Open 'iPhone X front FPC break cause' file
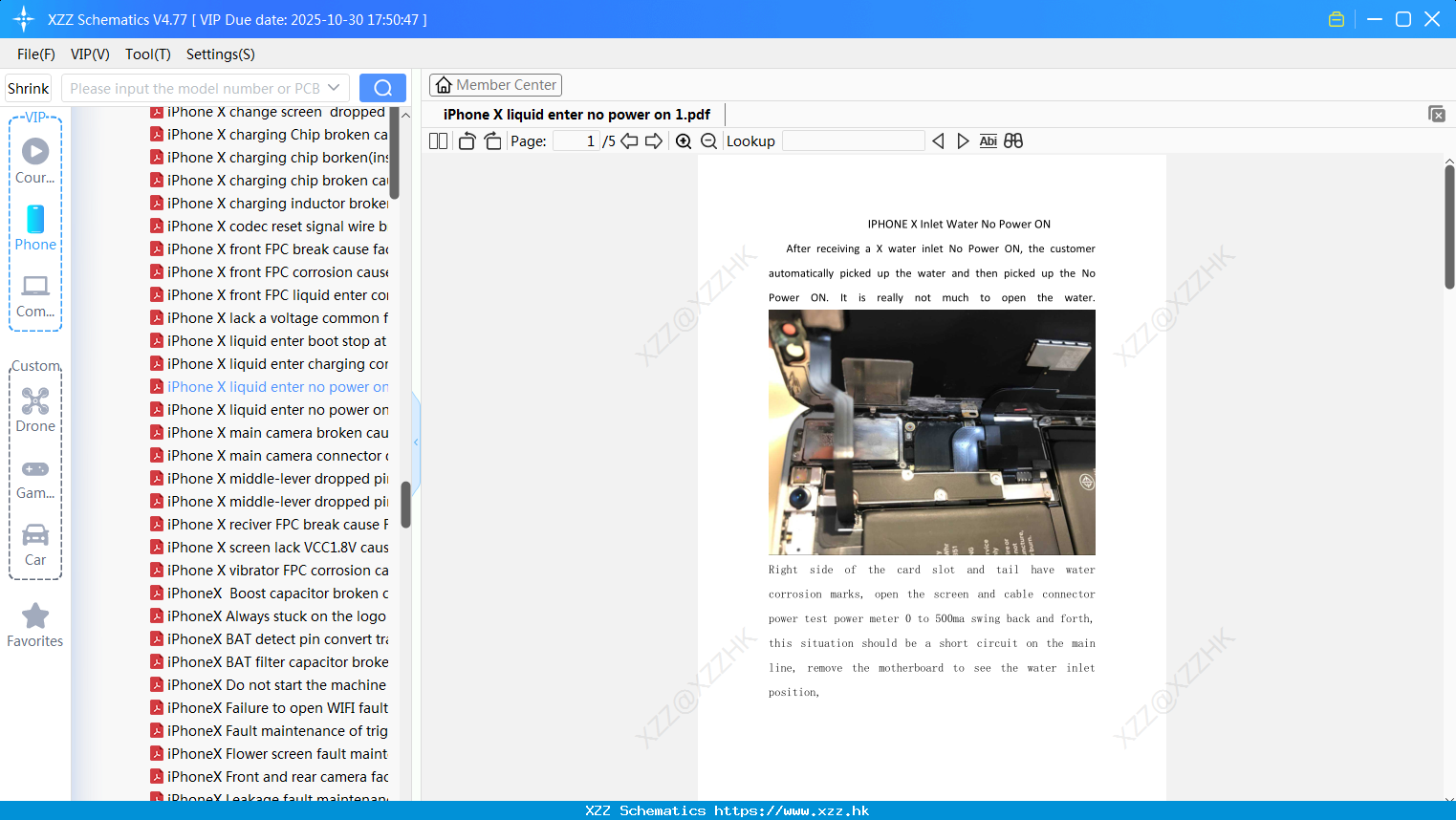The height and width of the screenshot is (820, 1456). click(x=269, y=249)
